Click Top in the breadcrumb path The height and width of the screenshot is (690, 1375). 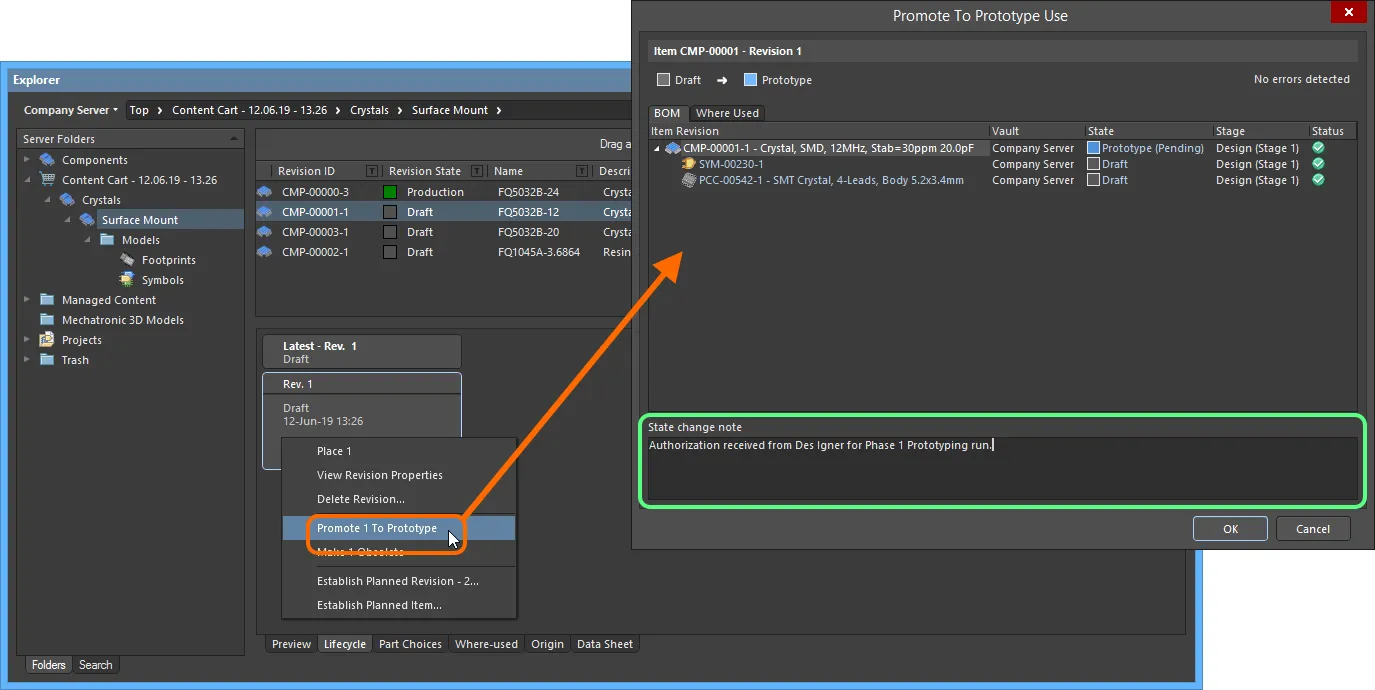[139, 110]
